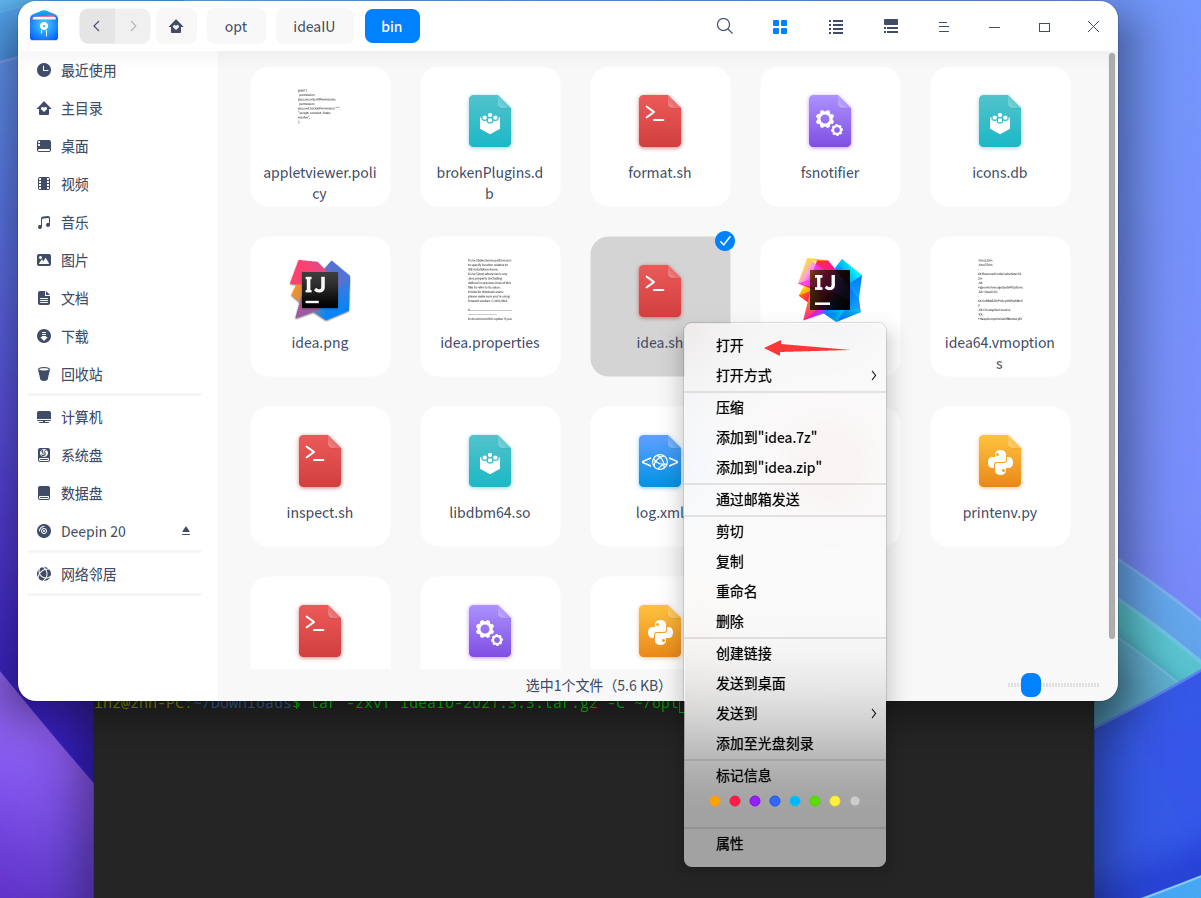Viewport: 1201px width, 898px height.
Task: Open 下载 in the sidebar
Action: [118, 336]
